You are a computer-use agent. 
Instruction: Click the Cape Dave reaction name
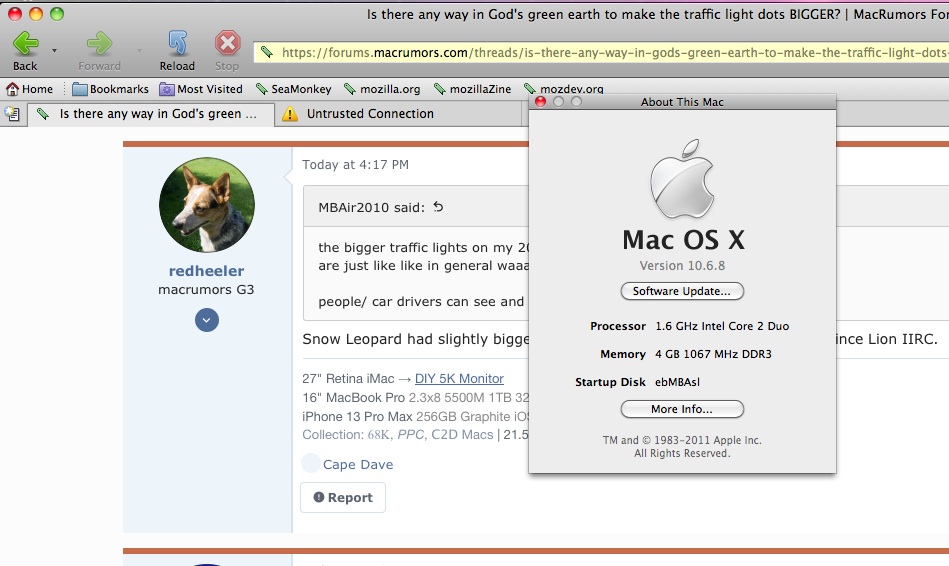(x=358, y=464)
